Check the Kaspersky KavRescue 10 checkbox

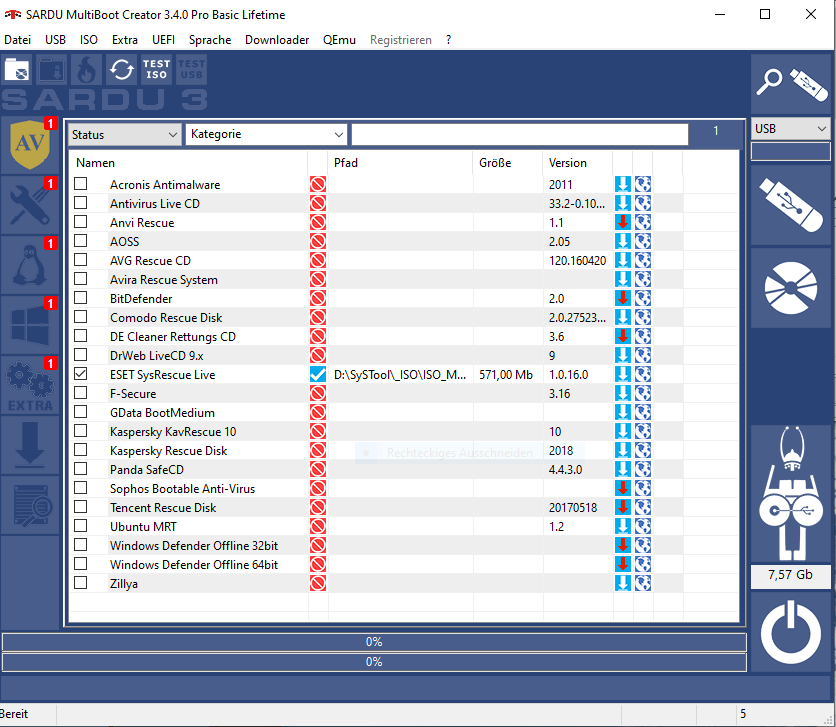81,431
